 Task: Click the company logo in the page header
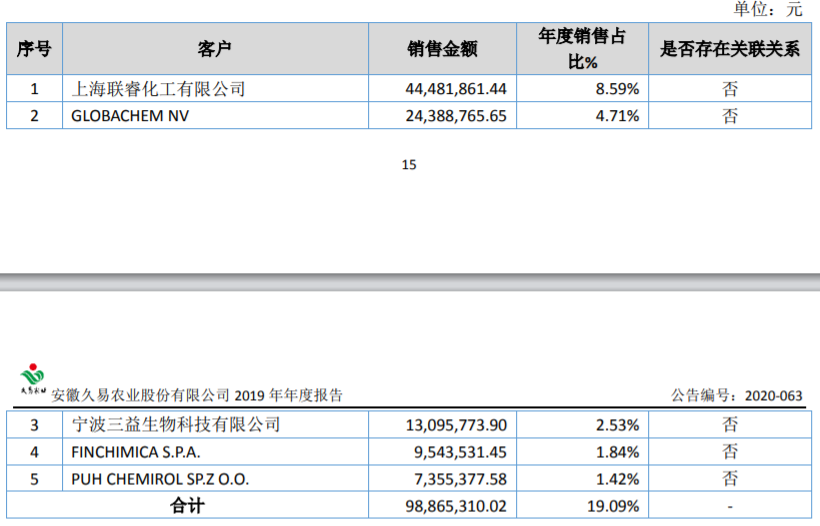coord(33,379)
